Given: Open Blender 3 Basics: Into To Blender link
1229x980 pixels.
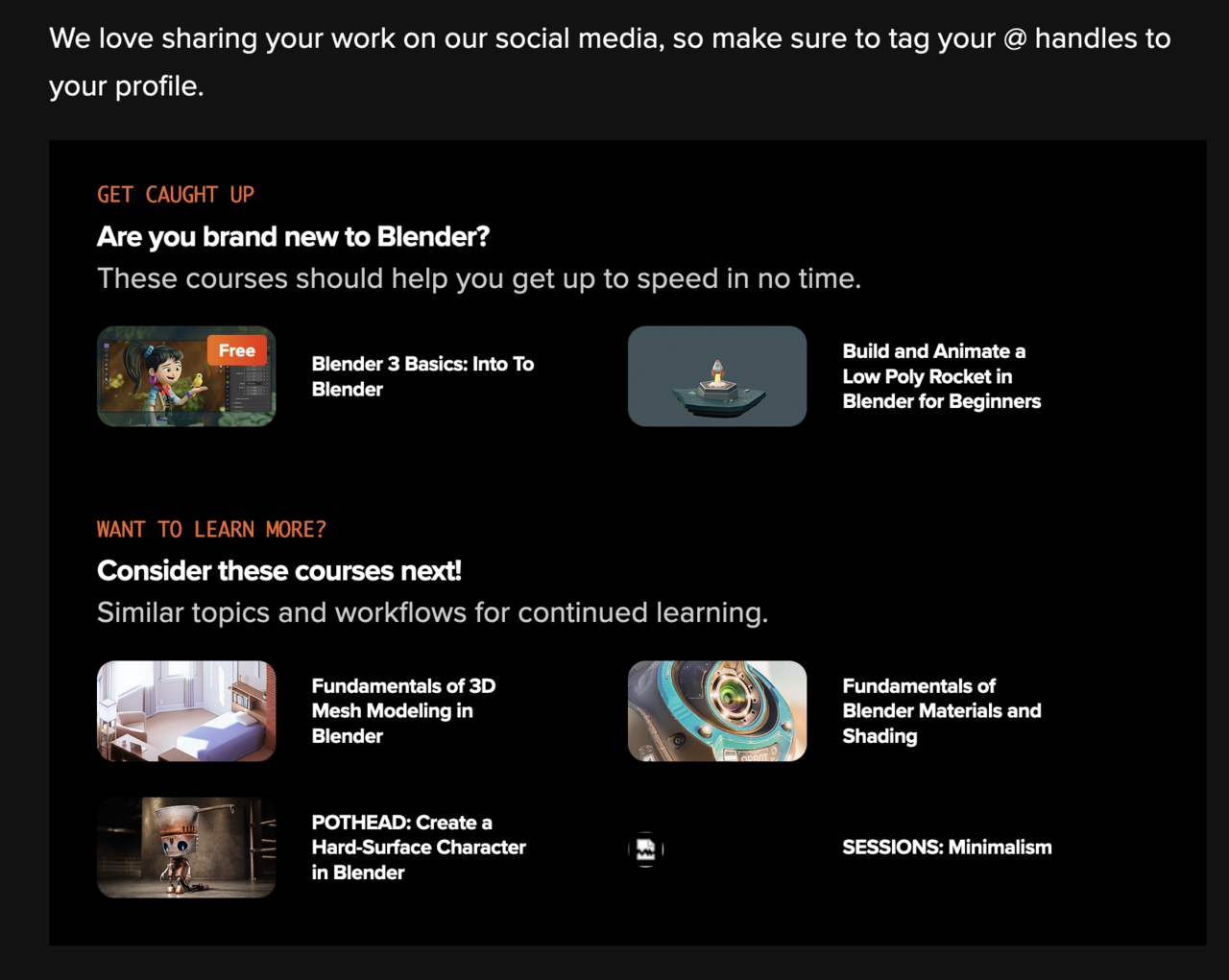Looking at the screenshot, I should (422, 376).
